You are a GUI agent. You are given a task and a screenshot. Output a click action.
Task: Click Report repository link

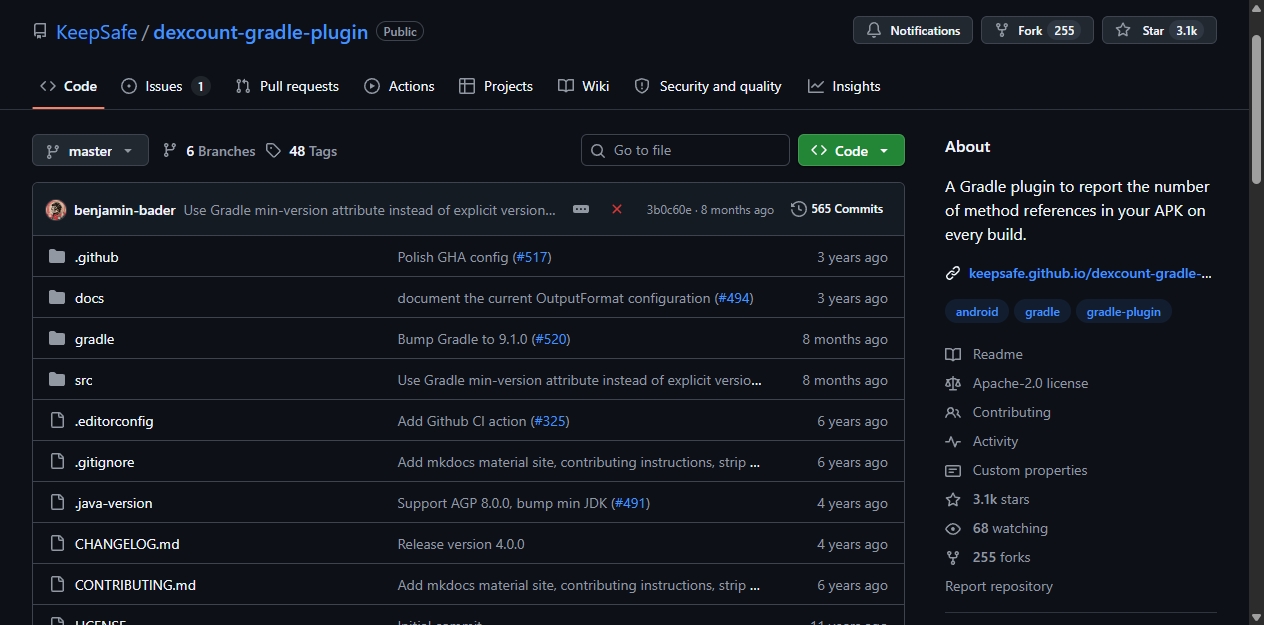point(999,586)
